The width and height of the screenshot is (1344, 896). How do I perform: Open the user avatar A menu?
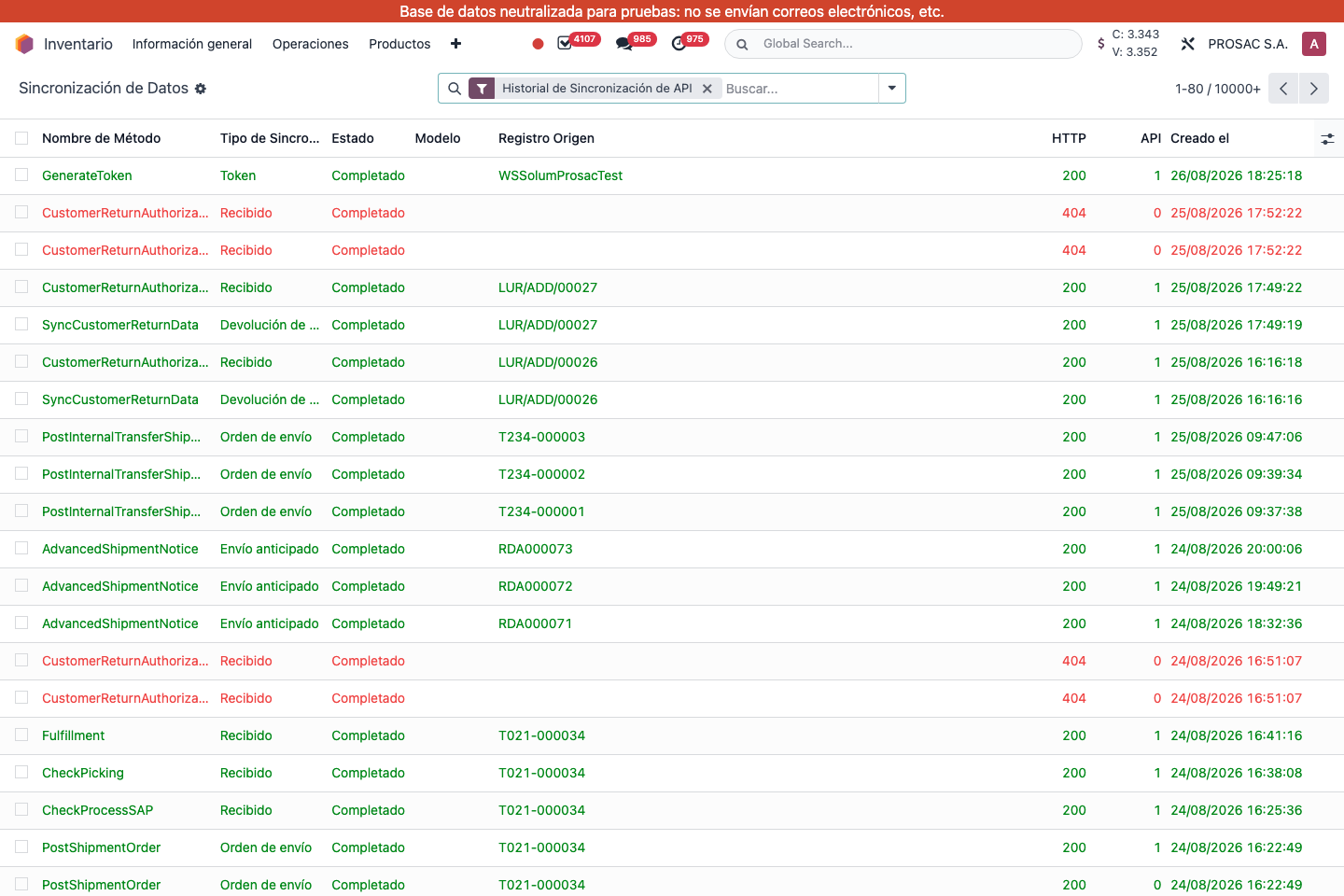pos(1314,44)
